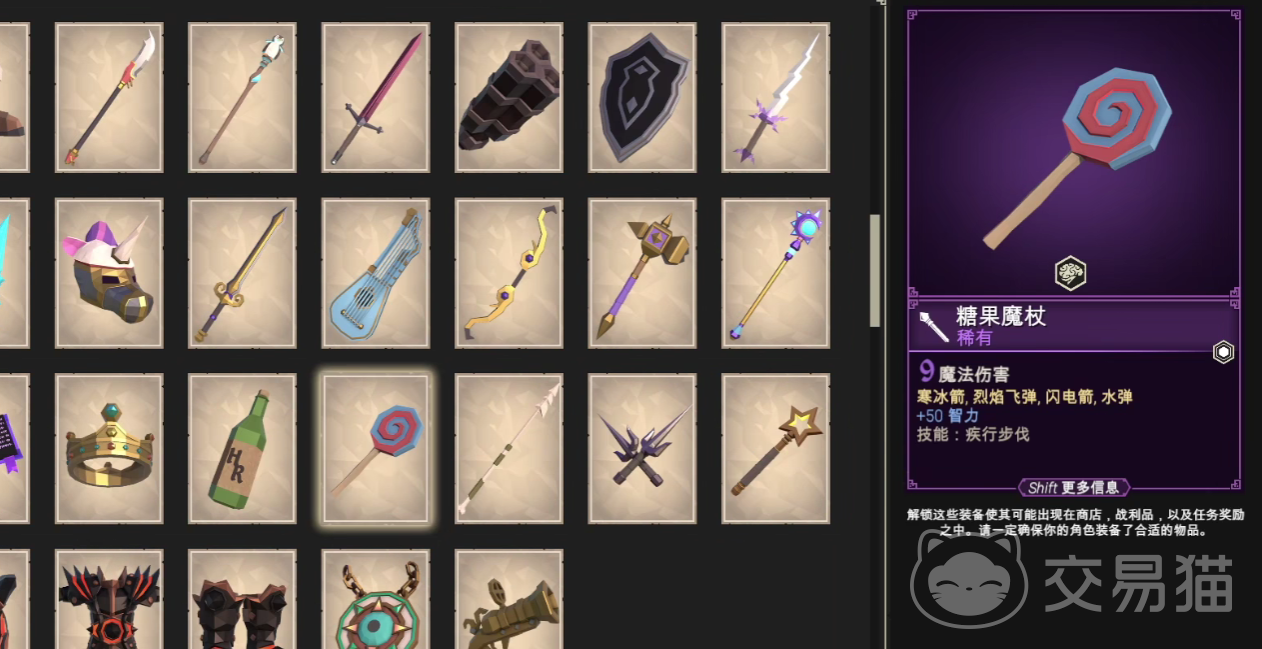1262x649 pixels.
Task: Click the hexagon badge under lollipop preview
Action: 1071,273
